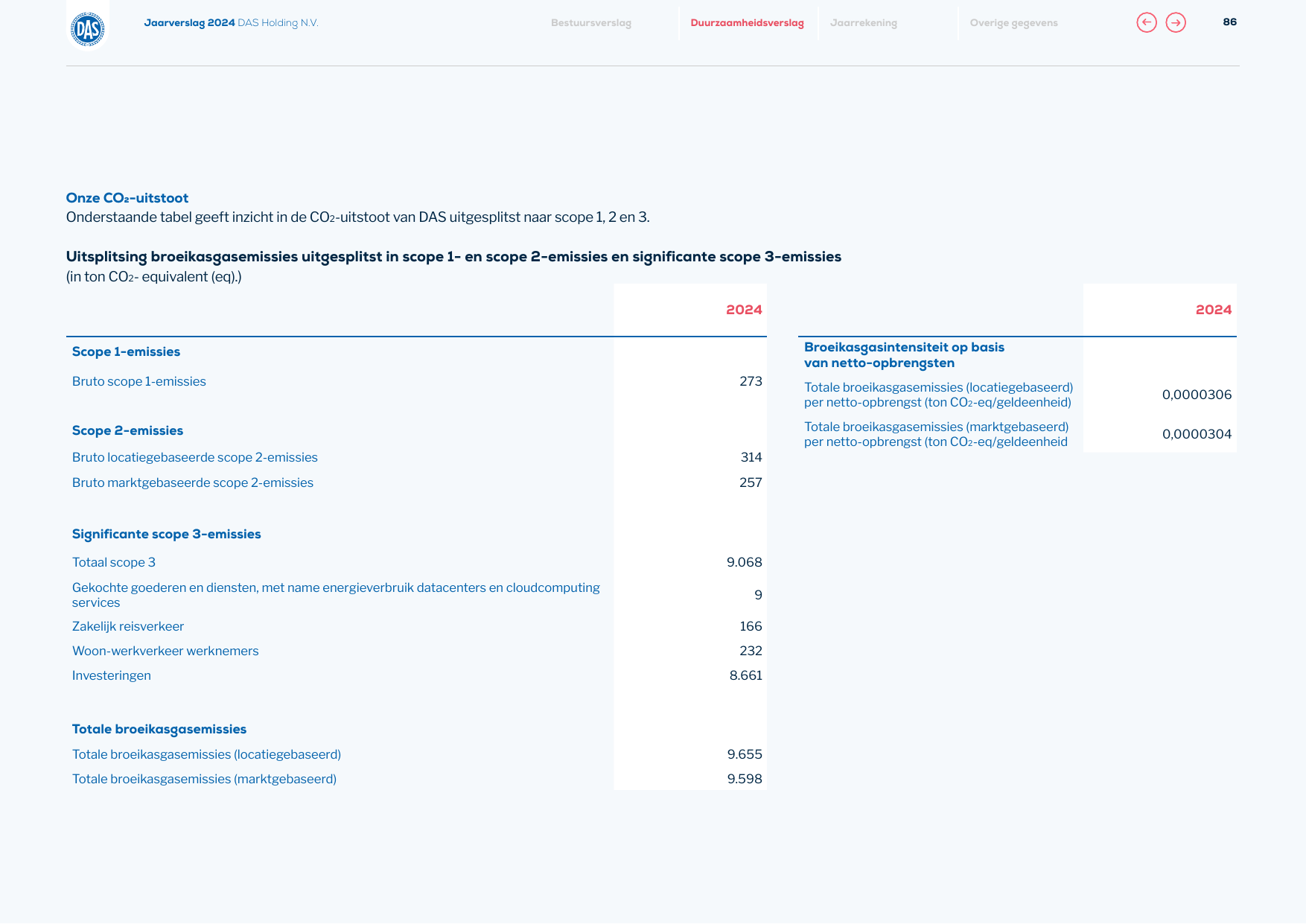
Task: Select the Gekochte goederen en diensten row label
Action: [x=336, y=595]
